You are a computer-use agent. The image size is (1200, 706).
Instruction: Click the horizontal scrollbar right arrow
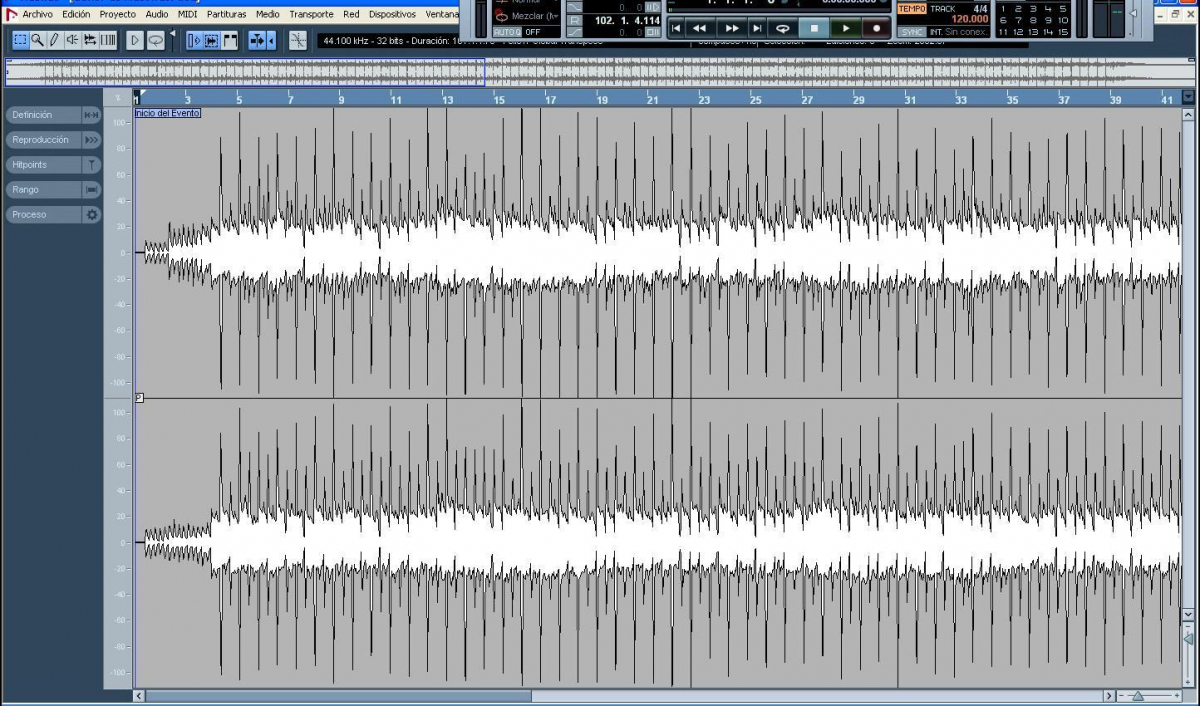[x=1109, y=696]
